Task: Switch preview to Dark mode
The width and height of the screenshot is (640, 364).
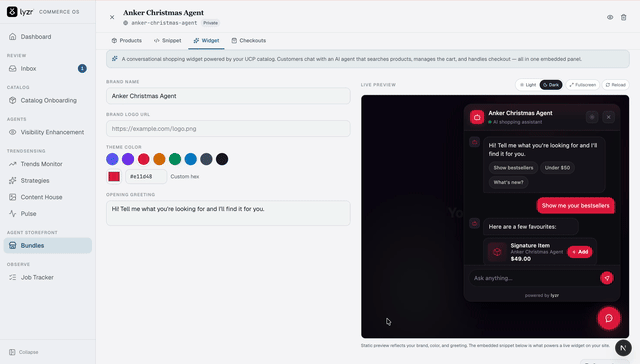Action: coord(551,85)
